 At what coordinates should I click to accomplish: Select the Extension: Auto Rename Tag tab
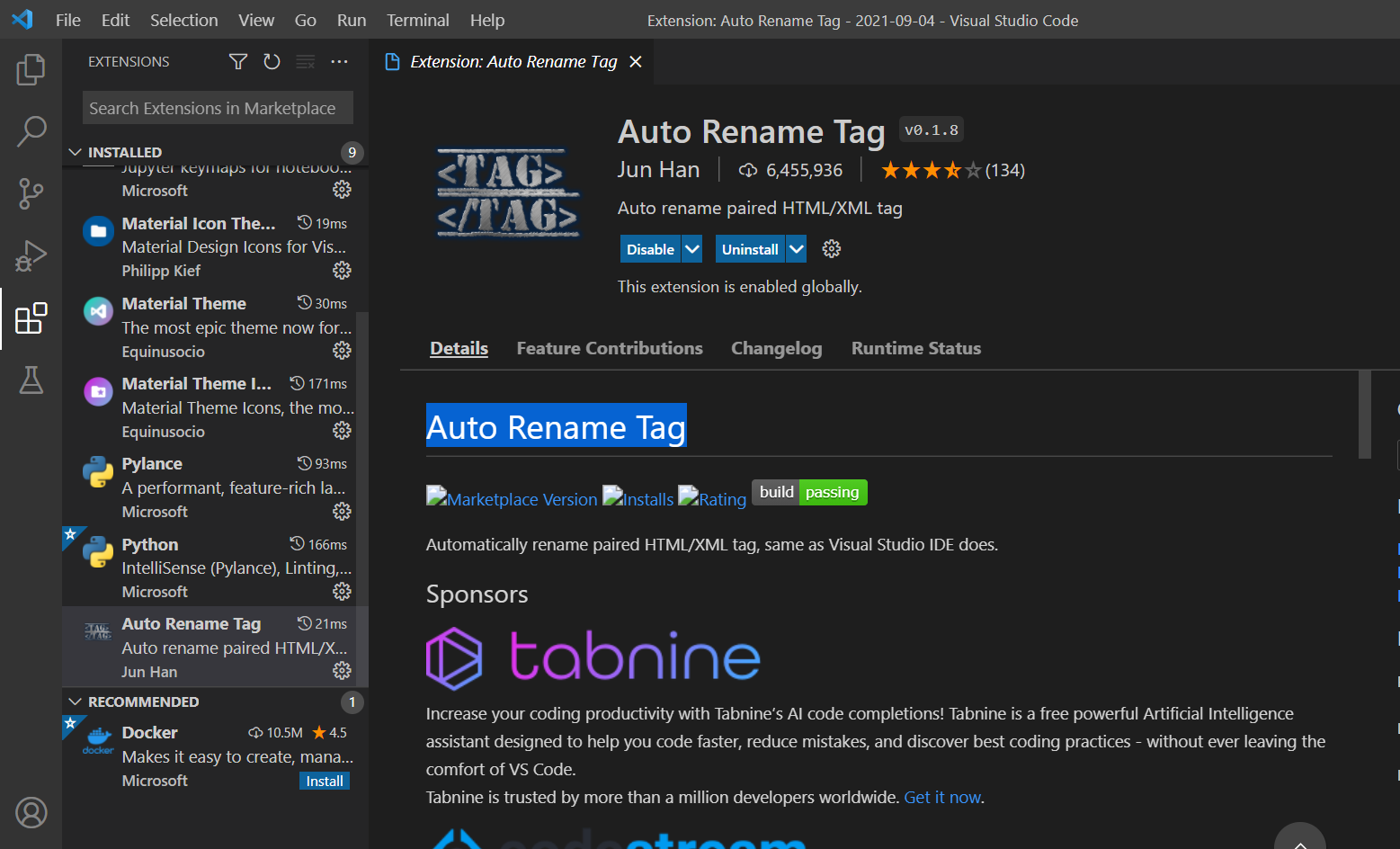(x=513, y=61)
